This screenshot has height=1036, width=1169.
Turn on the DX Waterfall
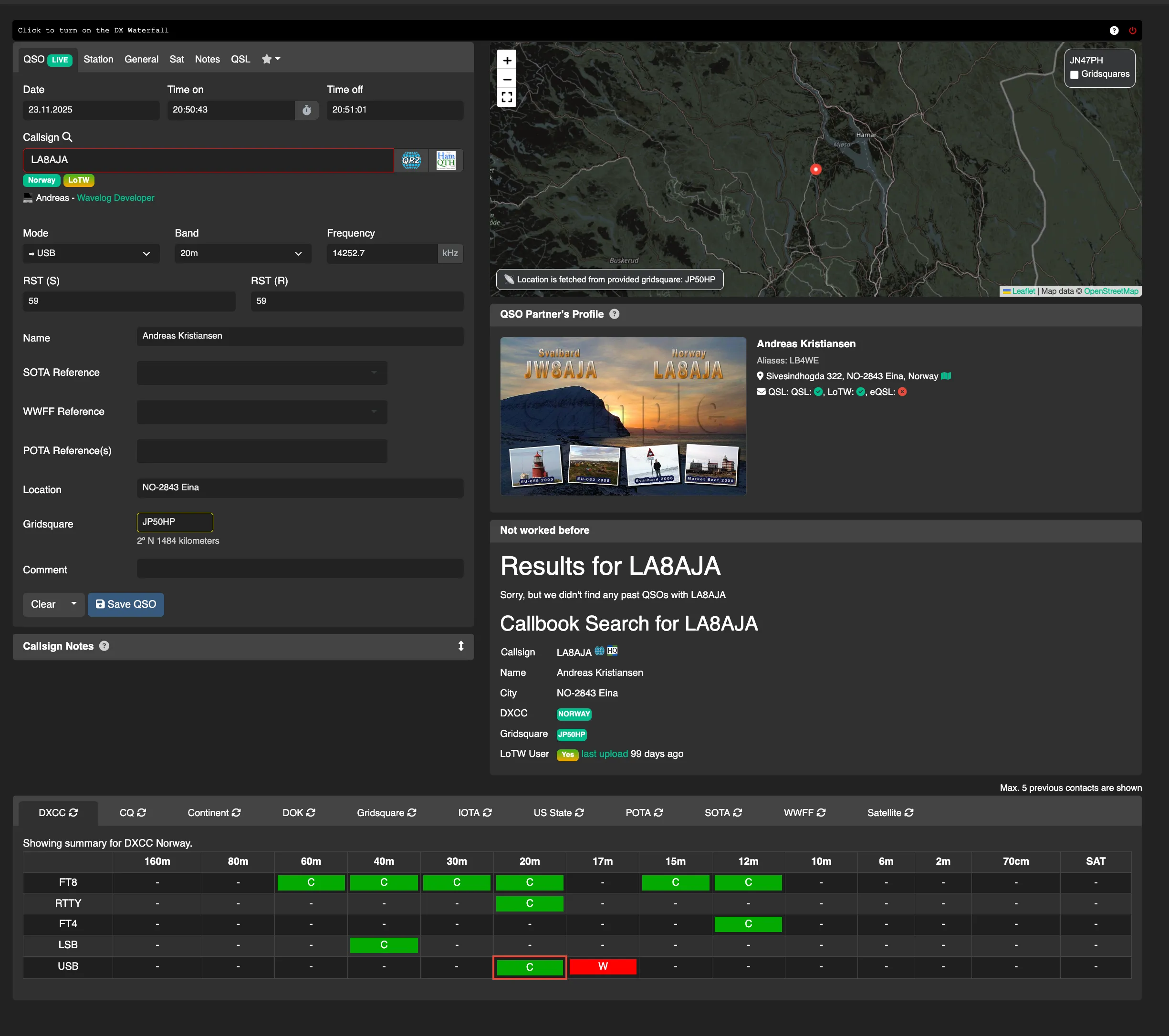point(93,31)
